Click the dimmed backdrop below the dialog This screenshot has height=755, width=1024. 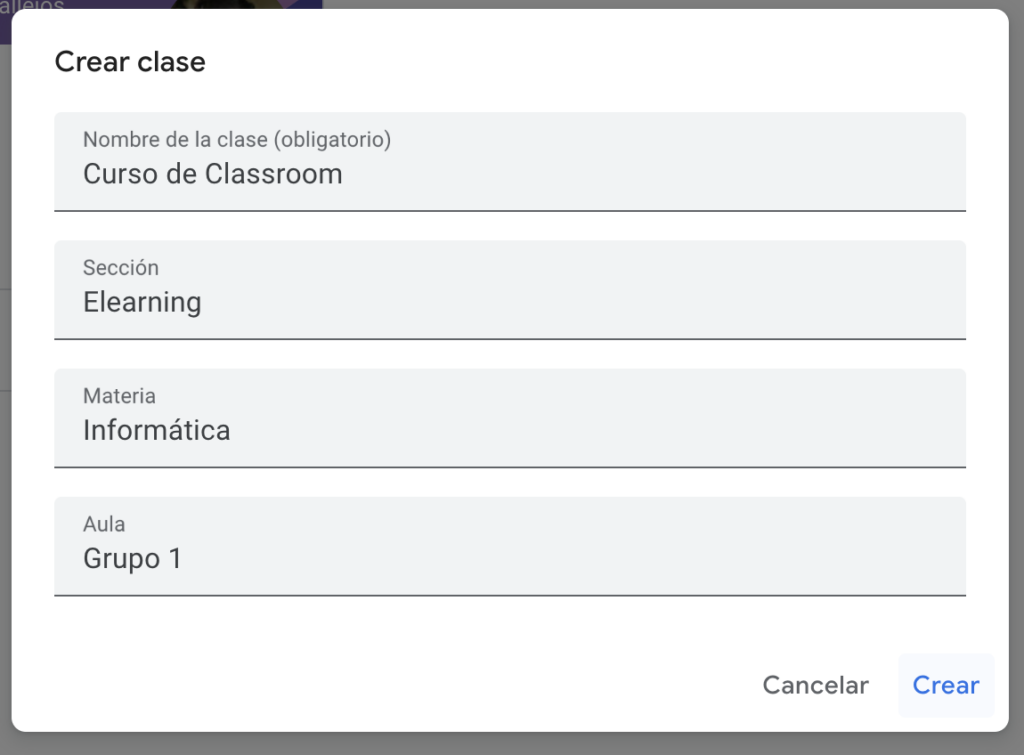pos(512,745)
